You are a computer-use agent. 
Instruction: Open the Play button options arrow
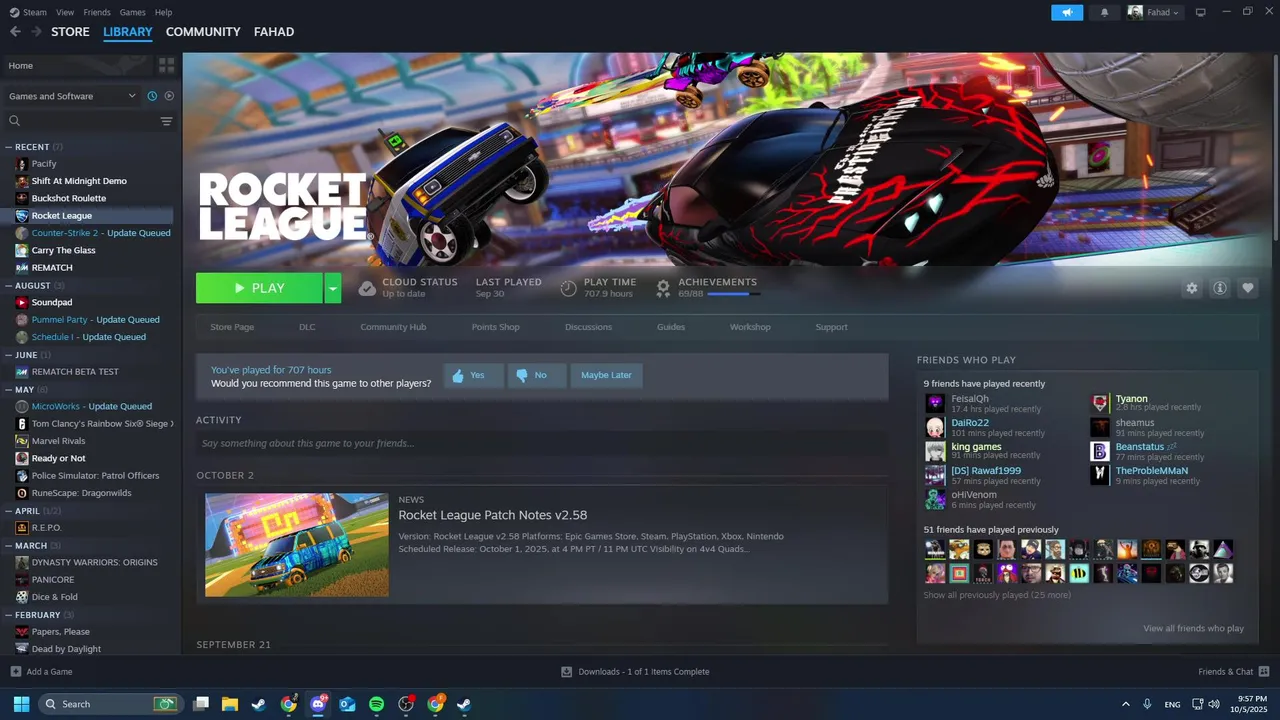point(333,288)
